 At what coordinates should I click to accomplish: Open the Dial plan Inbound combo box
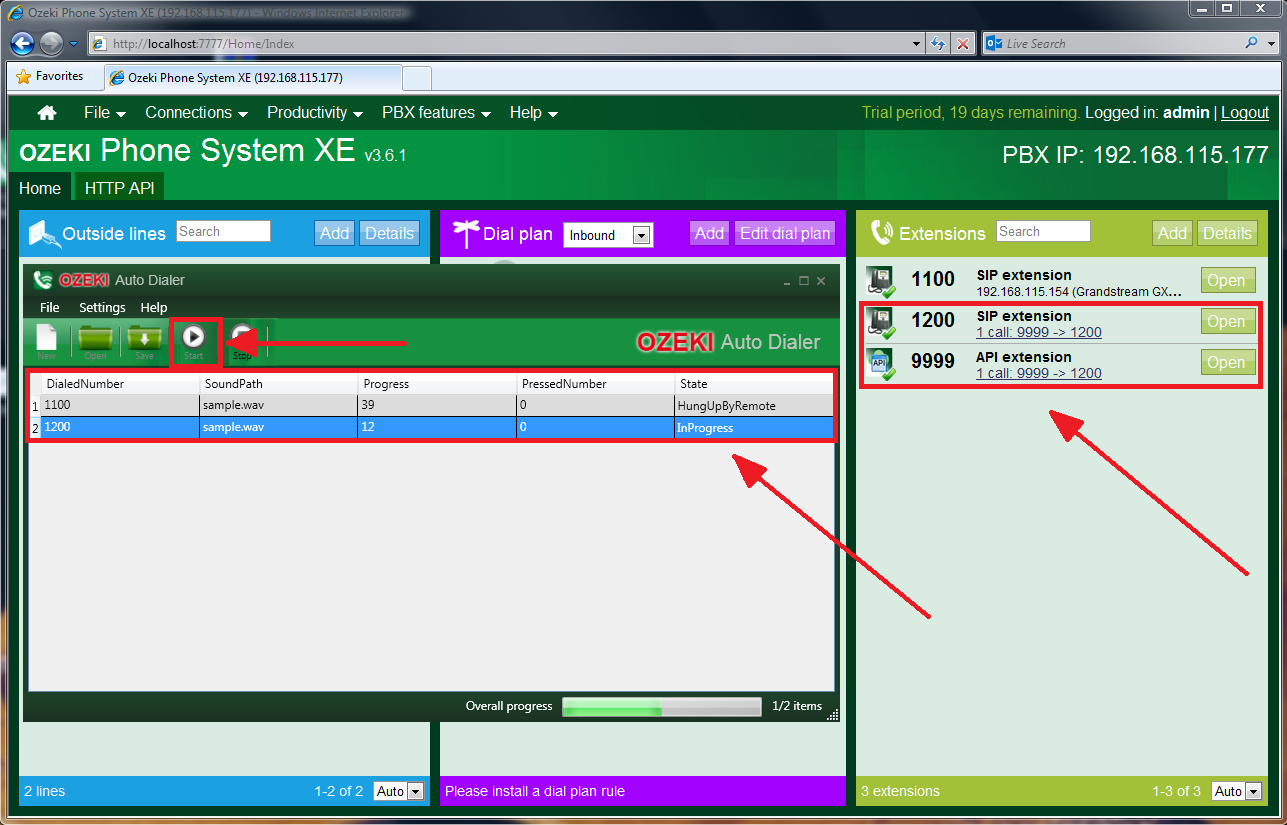608,235
